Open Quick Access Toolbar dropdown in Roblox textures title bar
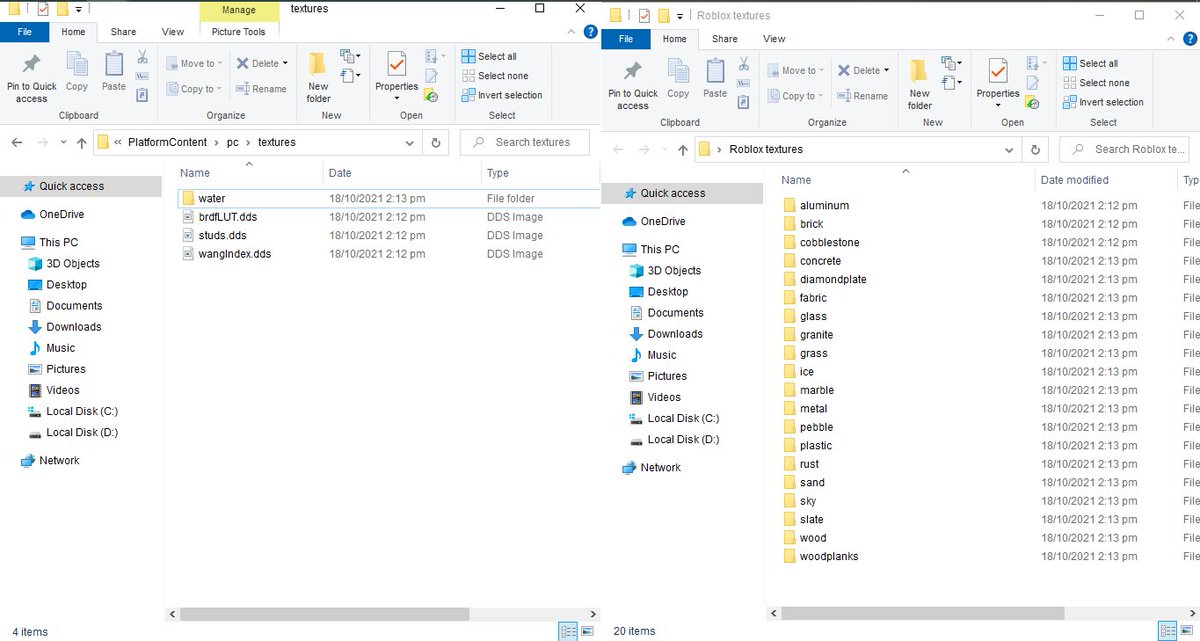 click(679, 16)
